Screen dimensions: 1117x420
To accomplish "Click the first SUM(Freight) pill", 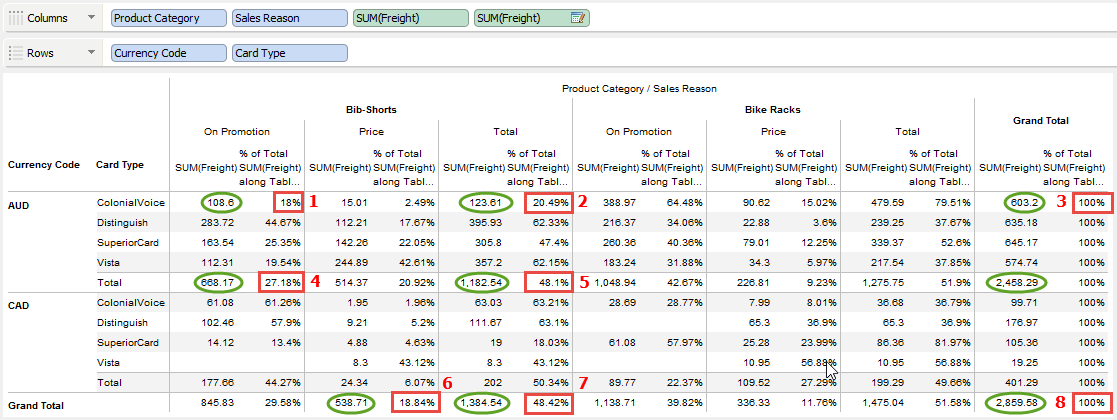I will 410,18.
